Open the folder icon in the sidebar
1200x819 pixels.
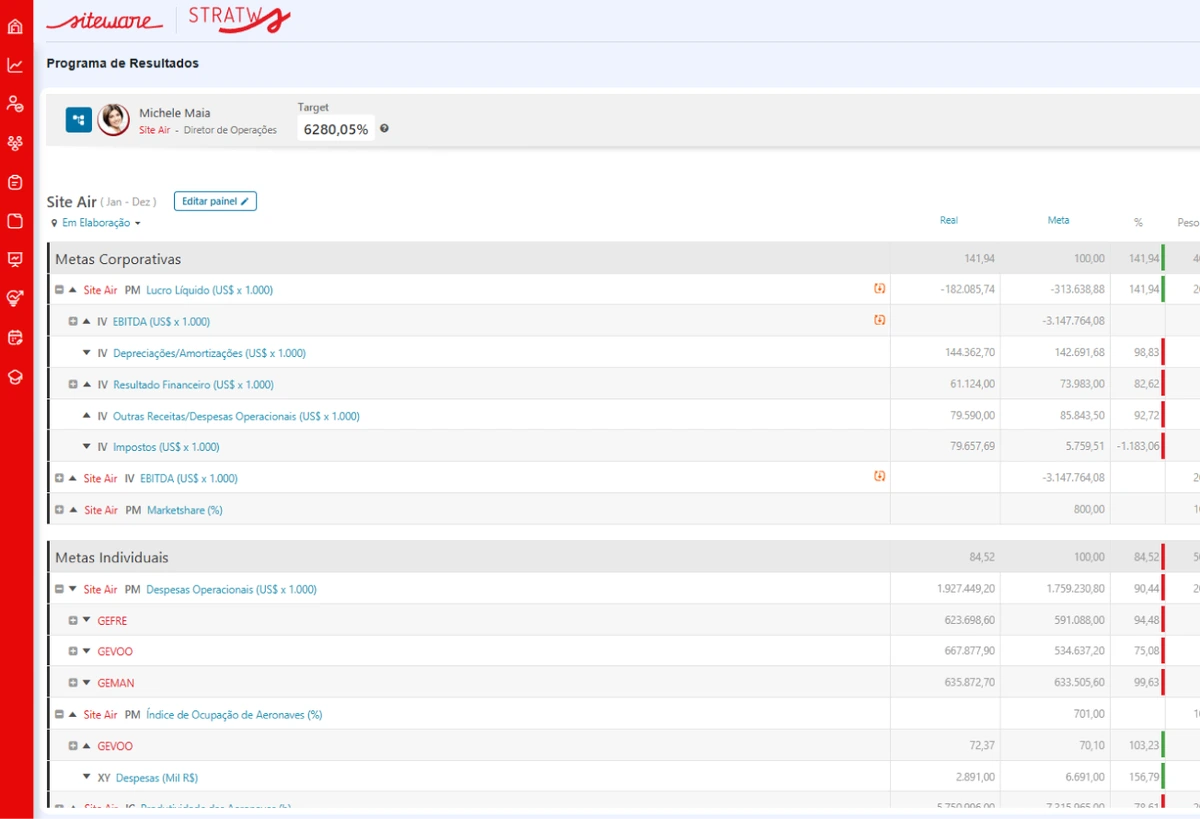[x=15, y=221]
